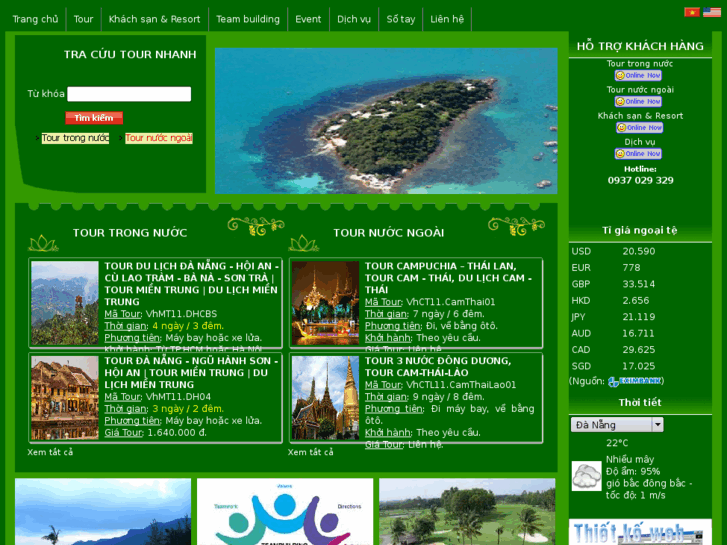The image size is (727, 545).
Task: Click Online Now badge under Khách sạn & Resort
Action: 639,128
